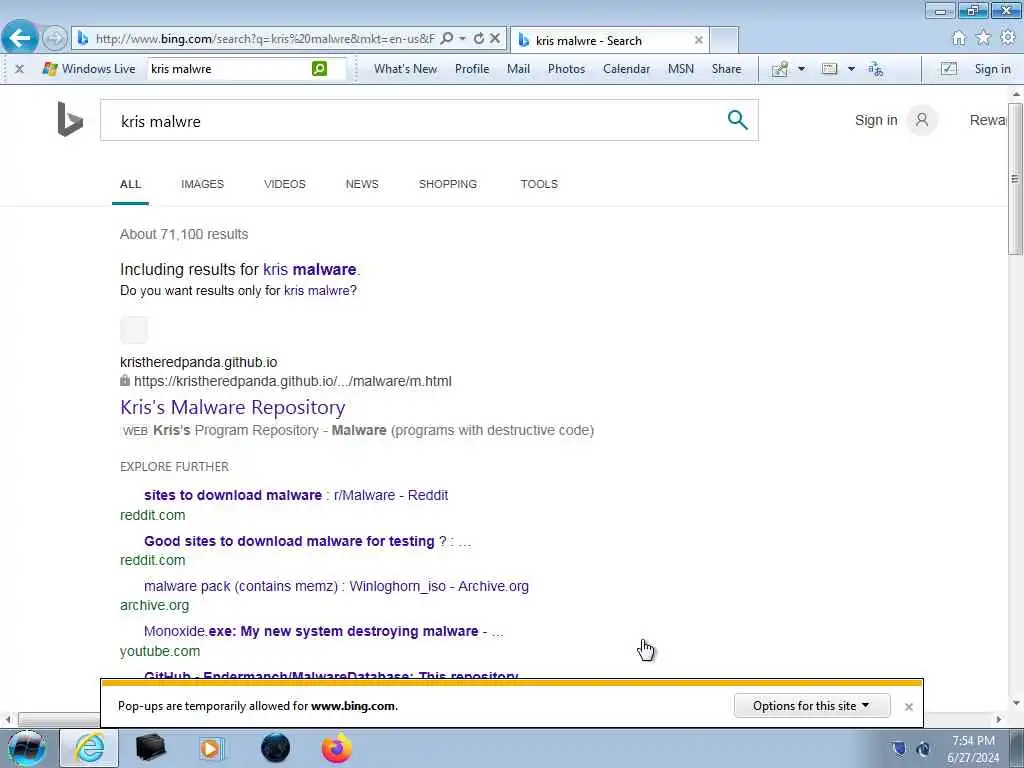Open the black box taskbar application
This screenshot has width=1024, height=768.
pos(150,748)
